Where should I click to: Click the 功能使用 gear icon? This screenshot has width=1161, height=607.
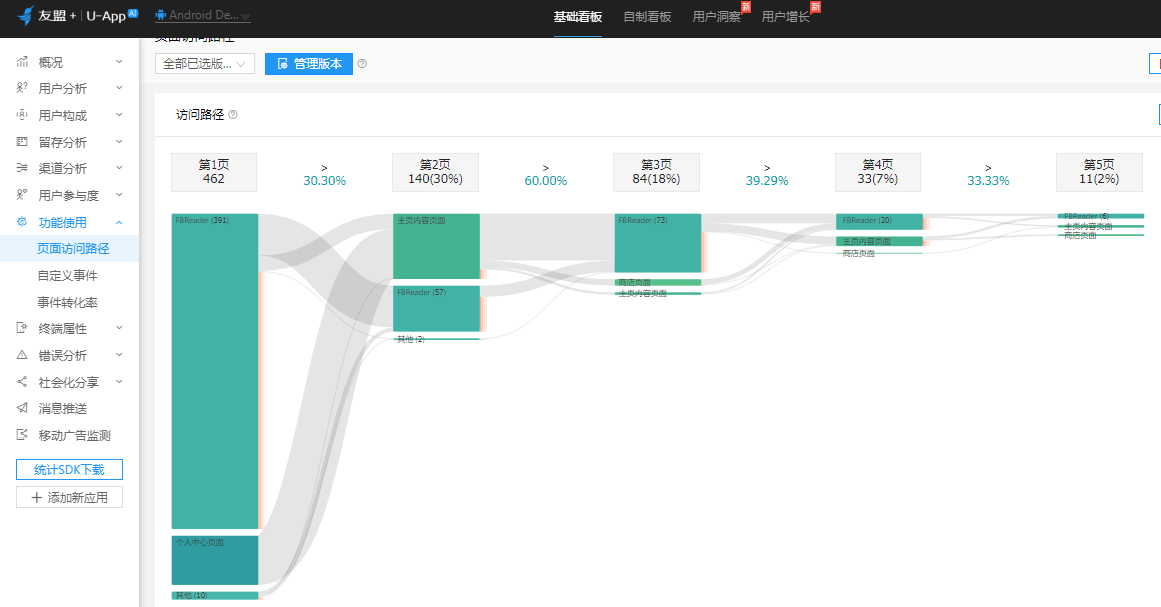point(22,222)
